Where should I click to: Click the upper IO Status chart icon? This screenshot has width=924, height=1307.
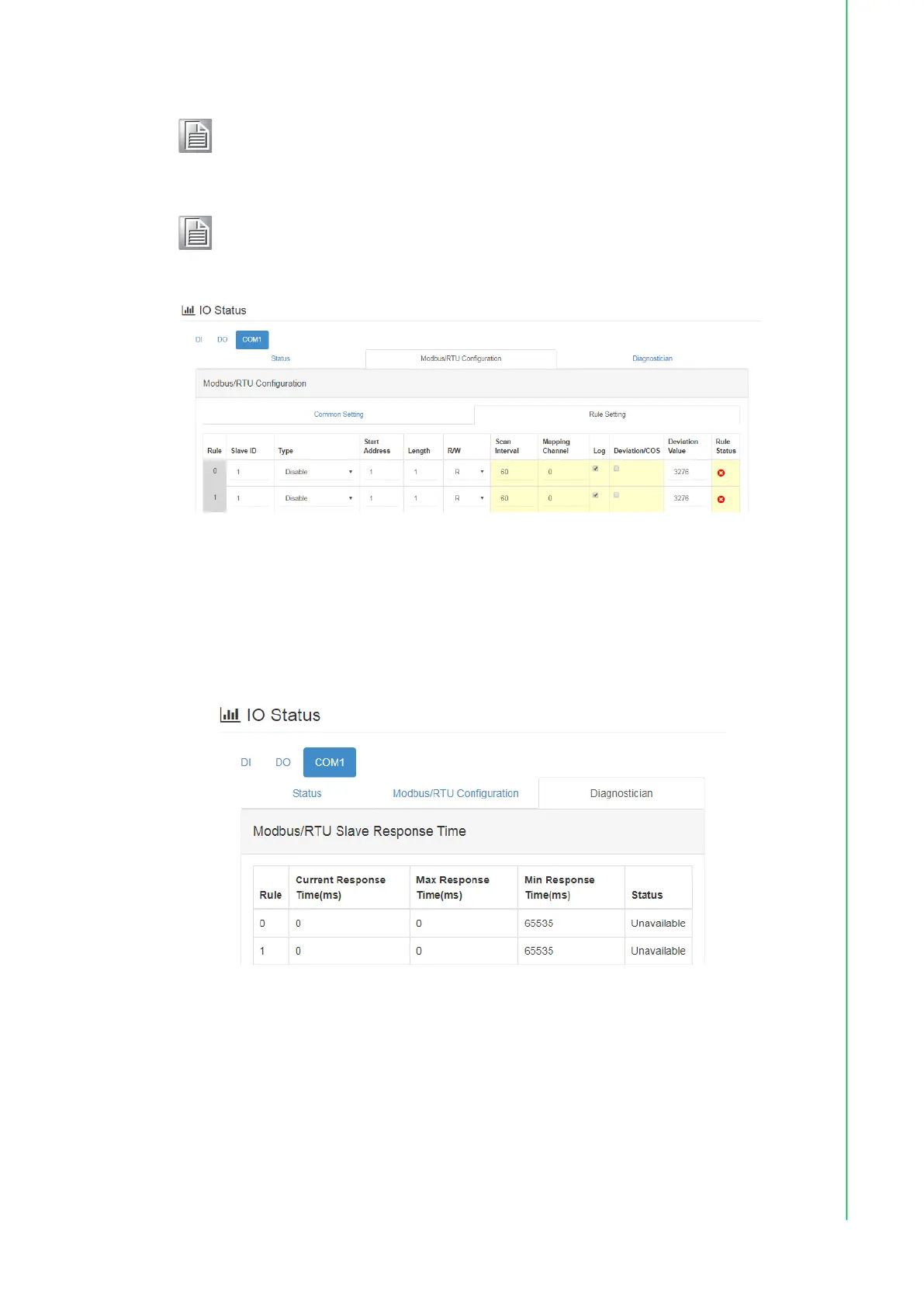189,310
